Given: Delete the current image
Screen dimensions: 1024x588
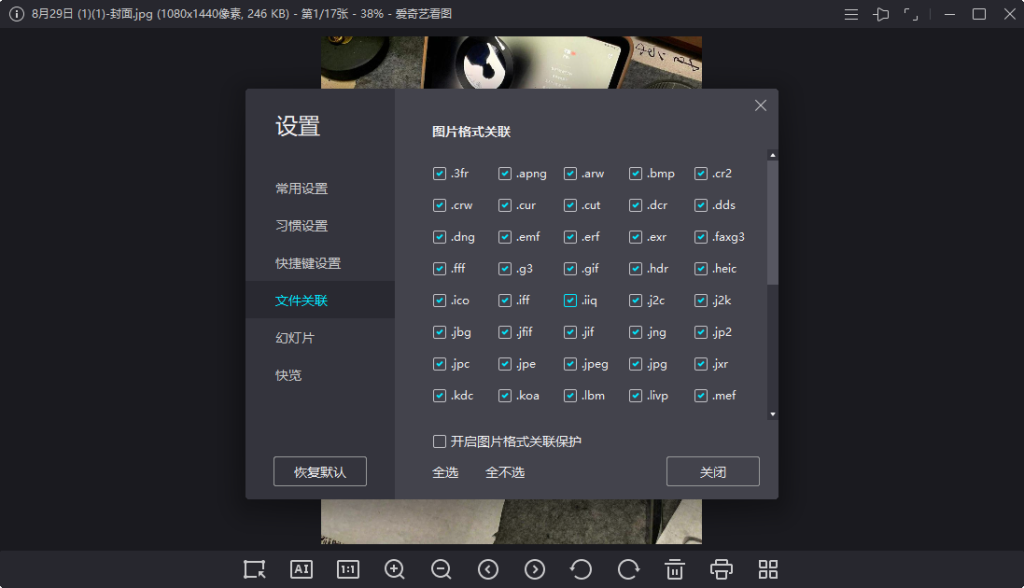Looking at the screenshot, I should (x=674, y=568).
